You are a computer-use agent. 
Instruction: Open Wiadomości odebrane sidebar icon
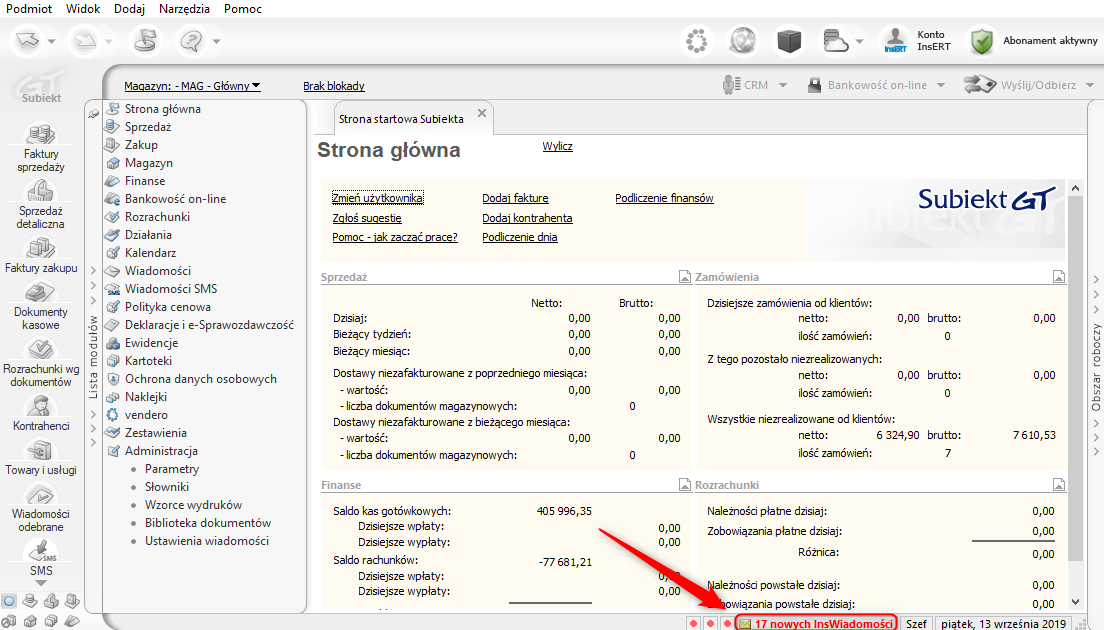pyautogui.click(x=41, y=496)
